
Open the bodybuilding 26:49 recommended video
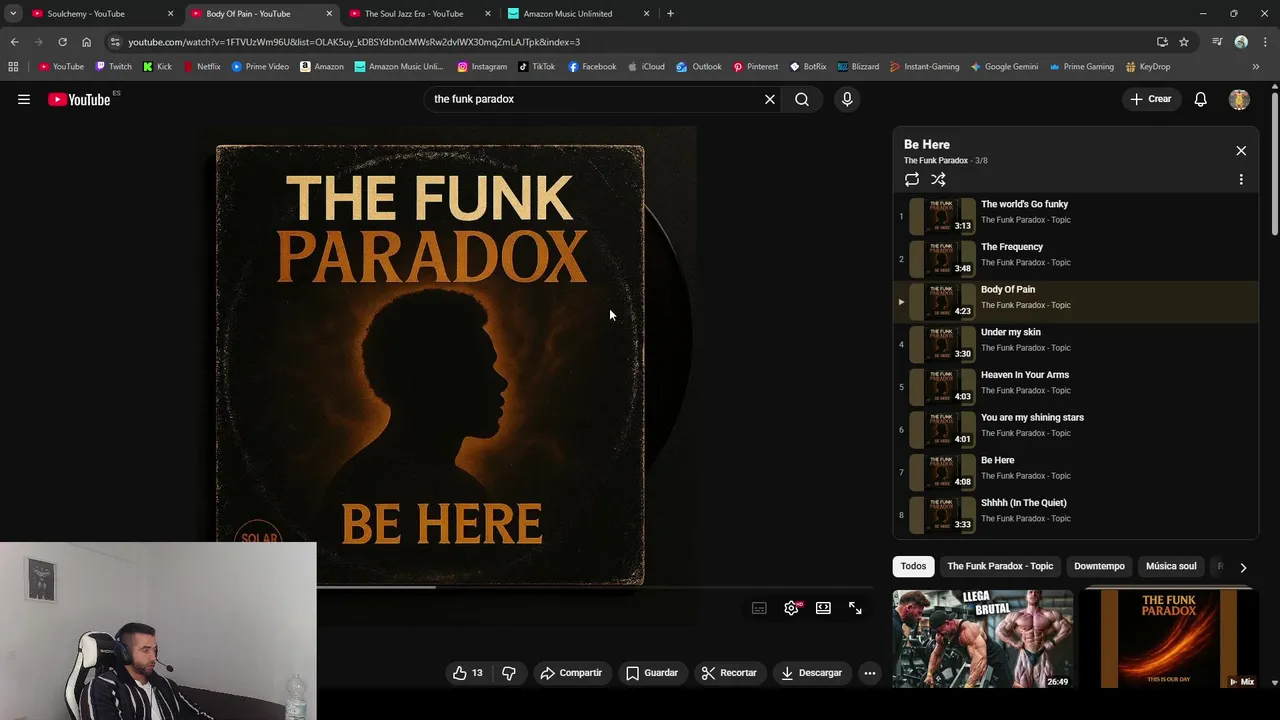tap(983, 639)
